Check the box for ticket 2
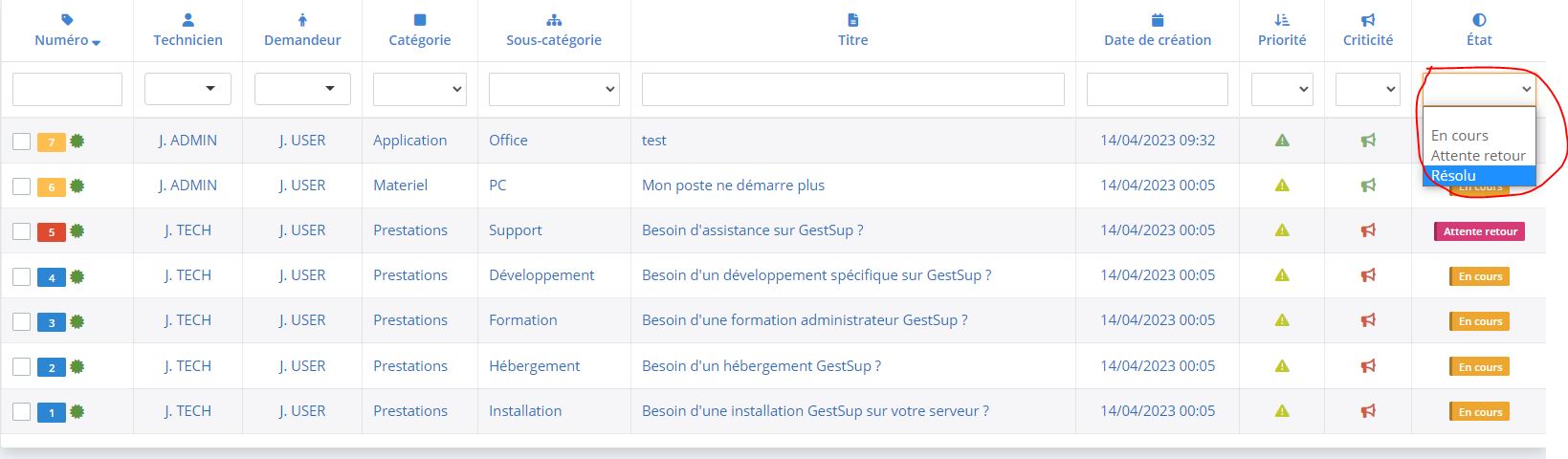 coord(21,367)
